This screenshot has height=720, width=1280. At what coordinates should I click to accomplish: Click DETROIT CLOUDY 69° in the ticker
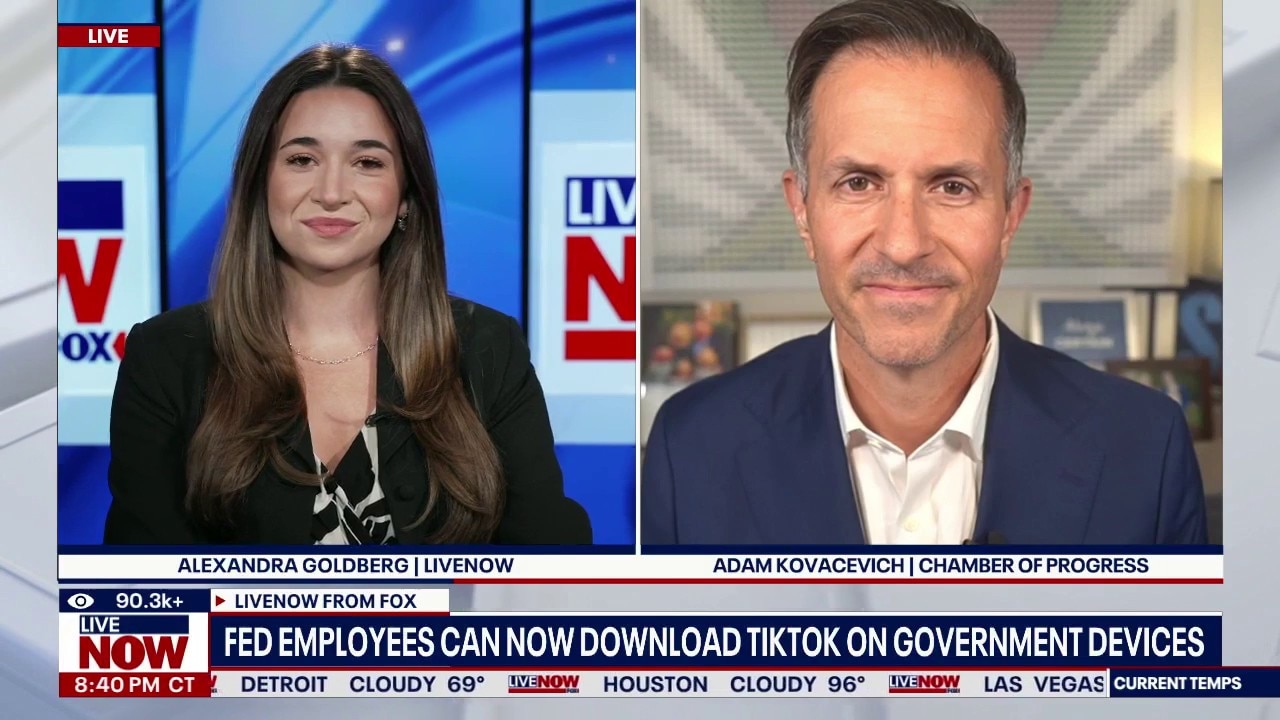[363, 685]
